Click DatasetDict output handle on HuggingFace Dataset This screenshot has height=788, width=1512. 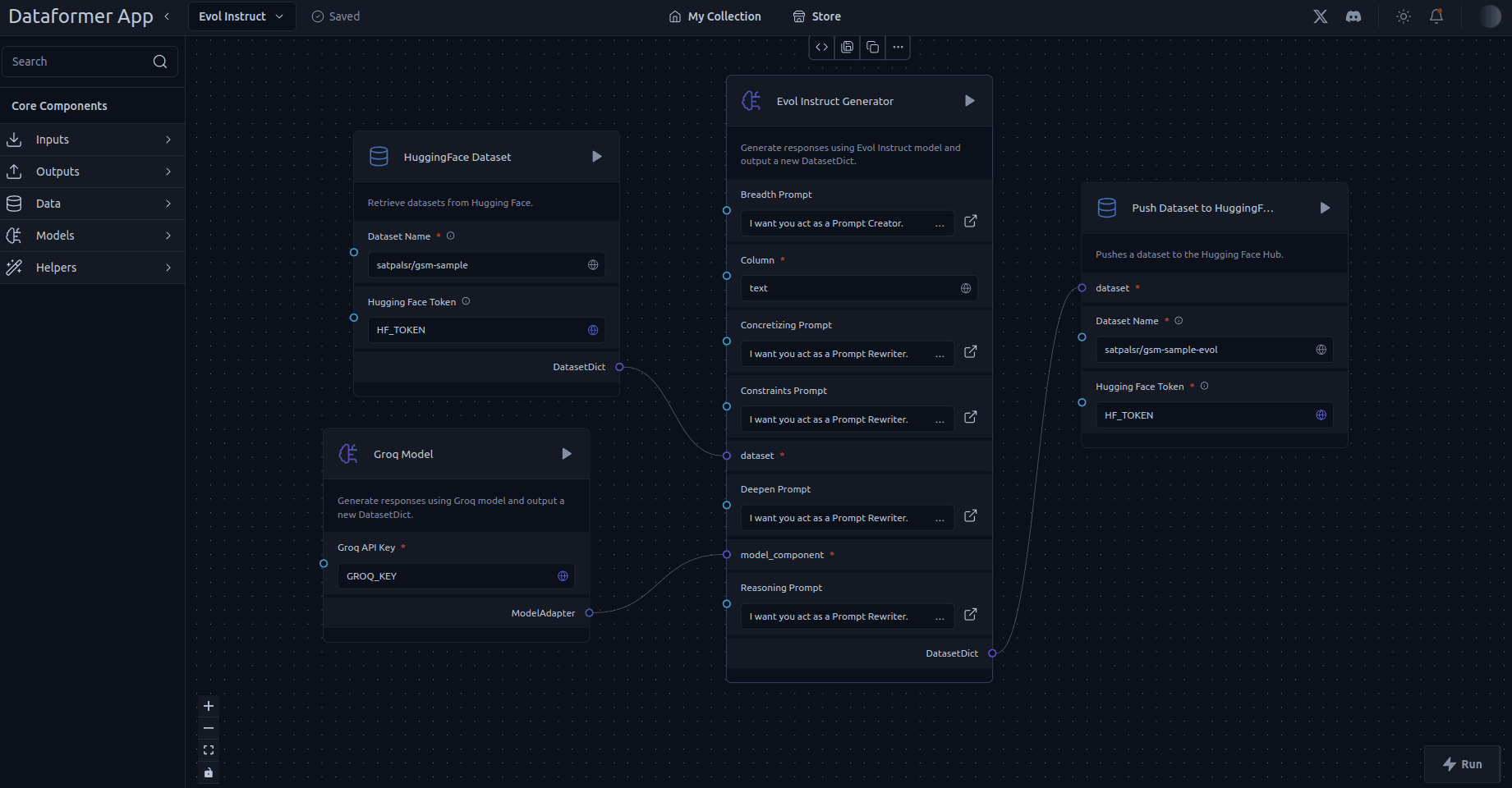point(619,367)
